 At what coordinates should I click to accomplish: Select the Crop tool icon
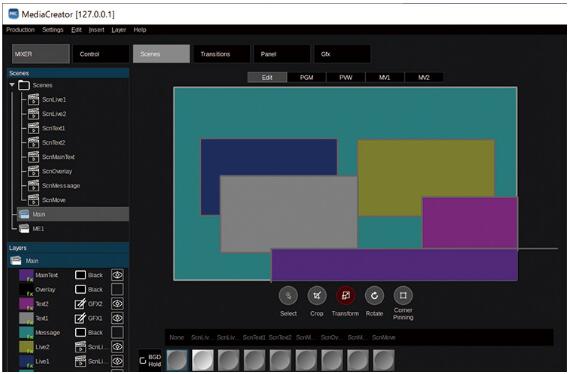[317, 296]
